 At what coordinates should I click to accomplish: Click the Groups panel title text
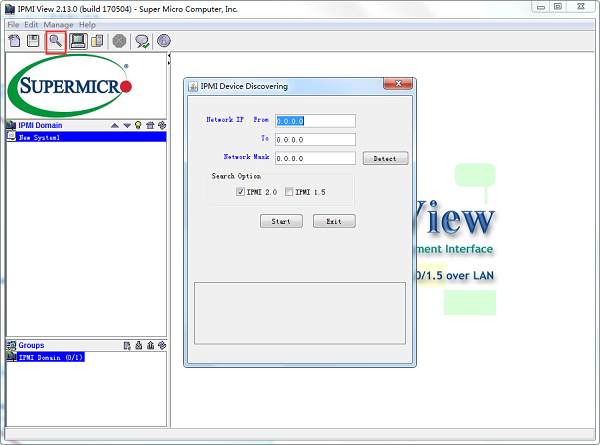(x=31, y=346)
